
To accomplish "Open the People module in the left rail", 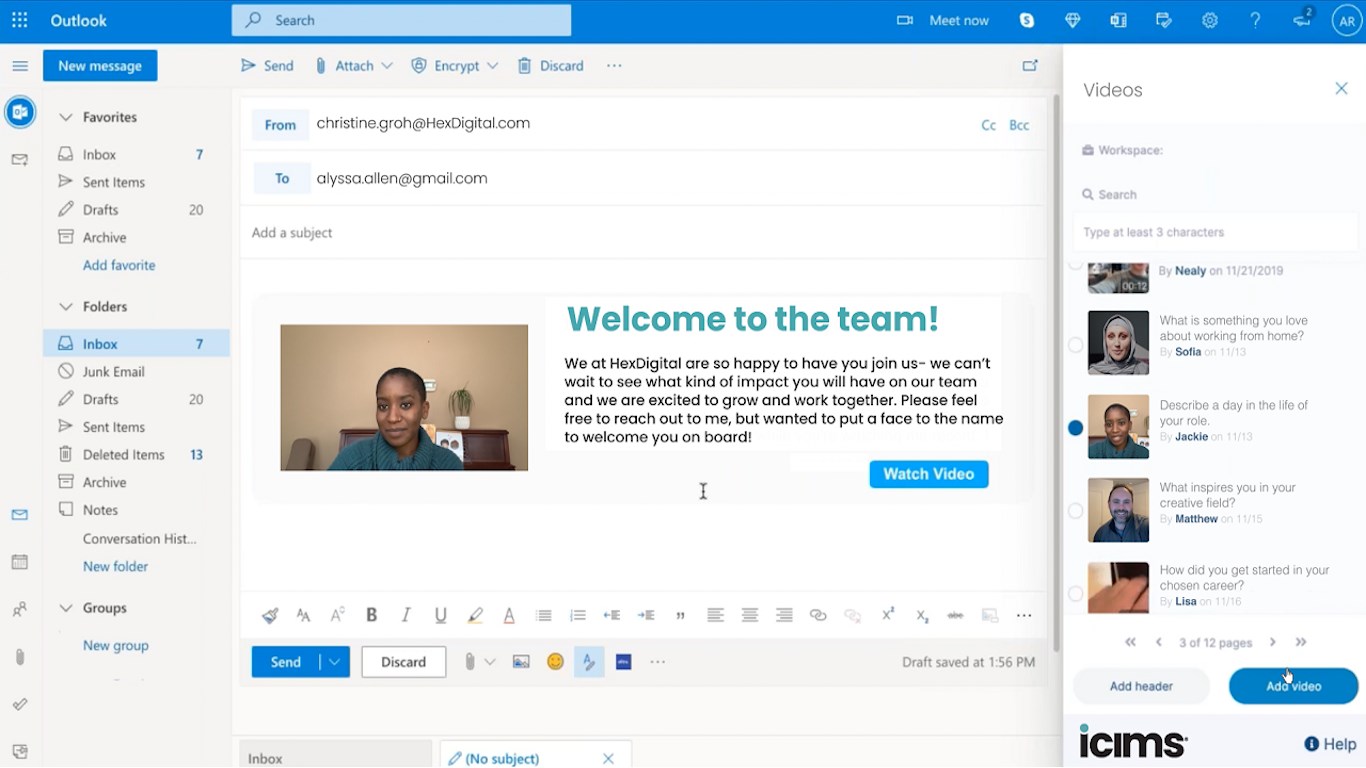I will [x=19, y=609].
